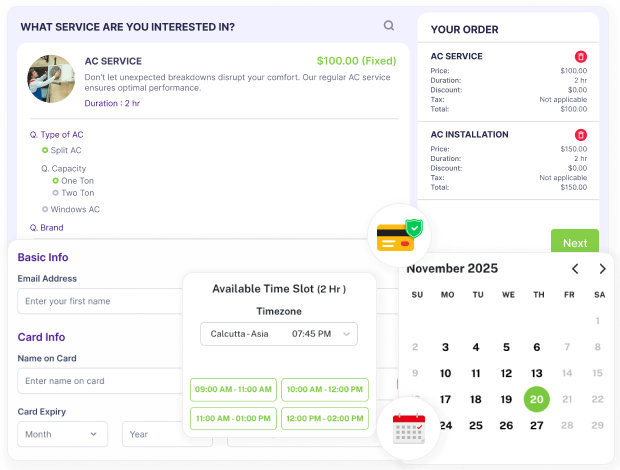Image resolution: width=620 pixels, height=470 pixels.
Task: Click the Duration : 2 hr text
Action: (x=112, y=104)
